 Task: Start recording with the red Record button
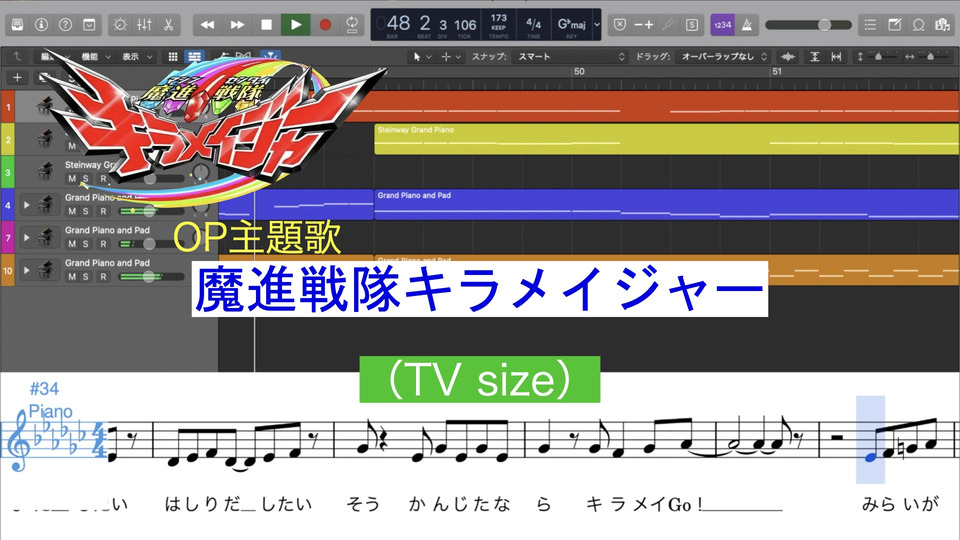click(x=325, y=24)
